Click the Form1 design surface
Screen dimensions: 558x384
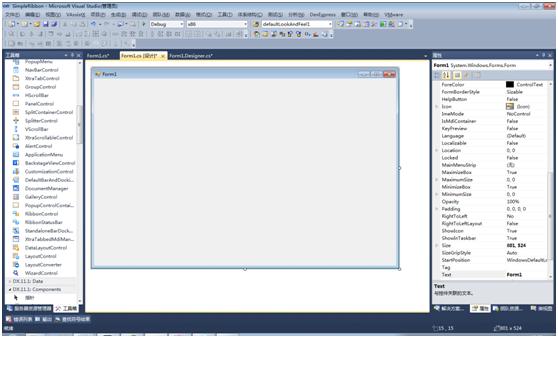click(x=245, y=173)
